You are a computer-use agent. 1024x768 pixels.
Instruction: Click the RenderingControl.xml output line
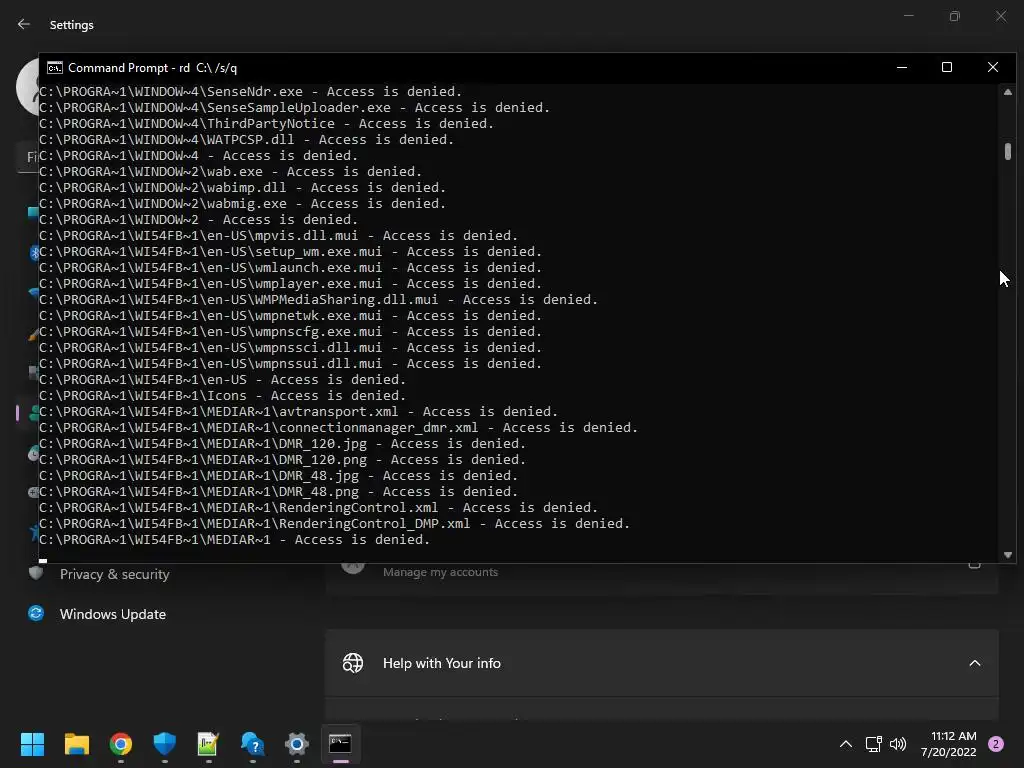tap(319, 507)
